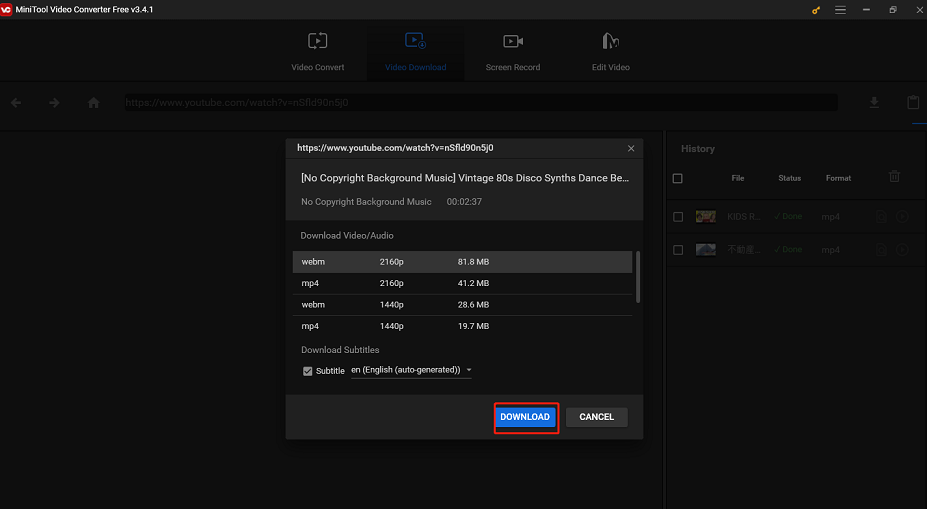
Task: Switch to the Video Convert tab
Action: tap(317, 51)
